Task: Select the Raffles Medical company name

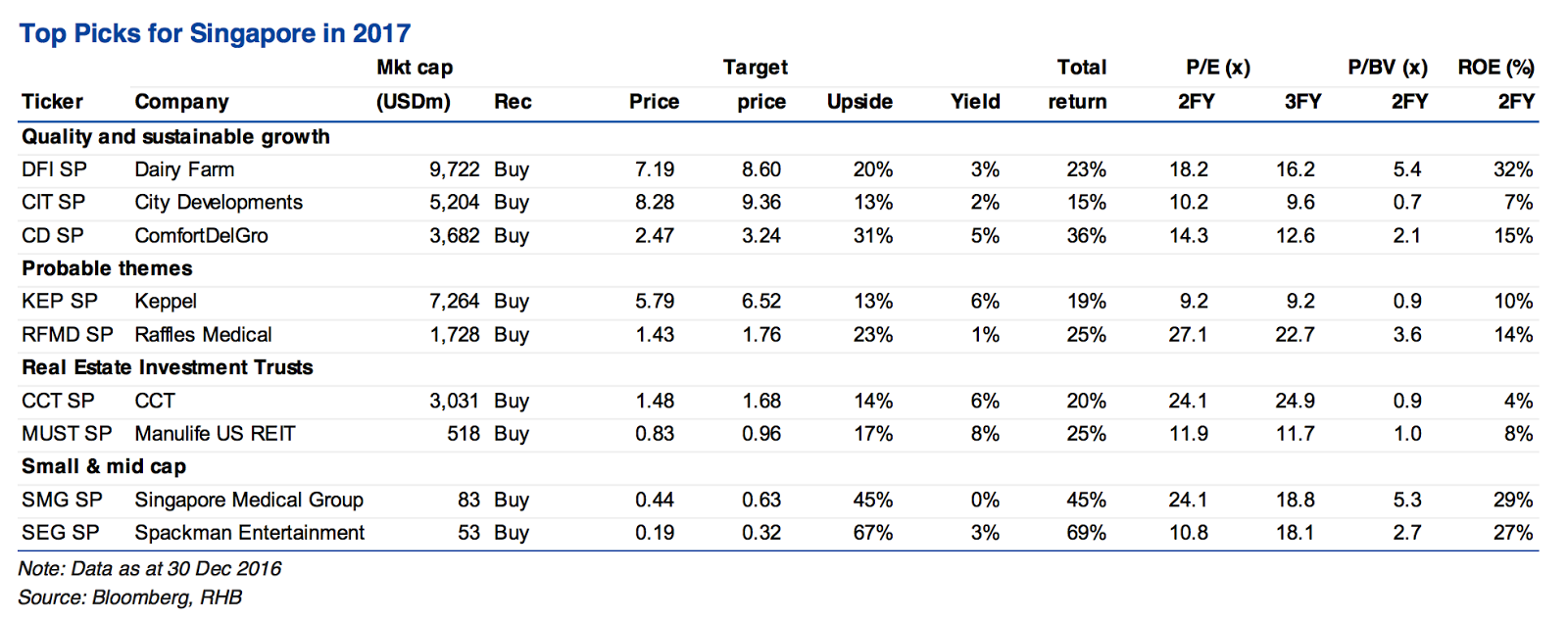Action: pos(203,335)
